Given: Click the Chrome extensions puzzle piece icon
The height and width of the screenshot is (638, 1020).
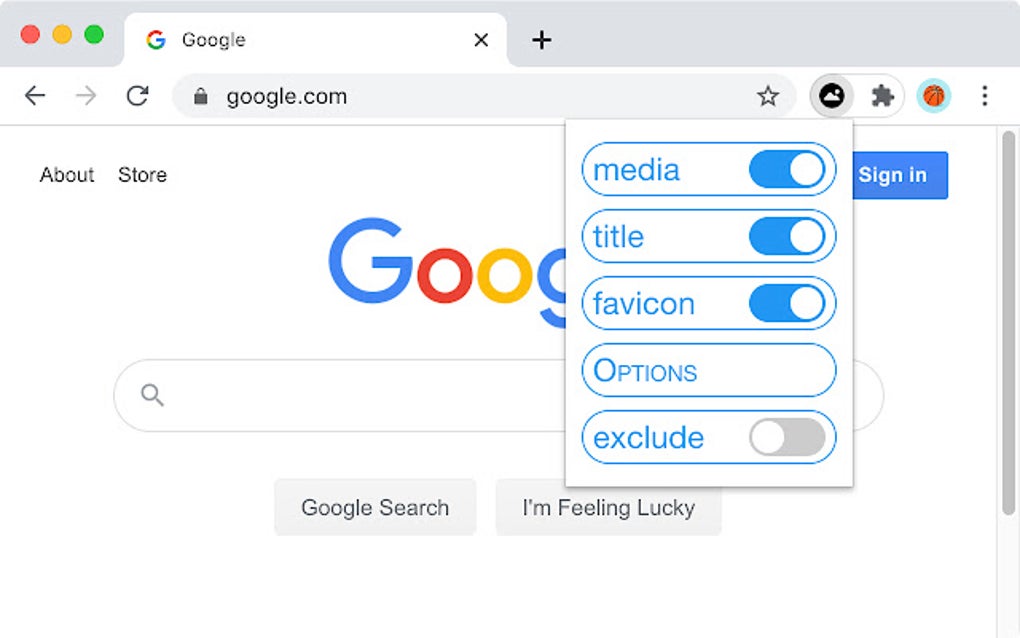Looking at the screenshot, I should coord(882,96).
